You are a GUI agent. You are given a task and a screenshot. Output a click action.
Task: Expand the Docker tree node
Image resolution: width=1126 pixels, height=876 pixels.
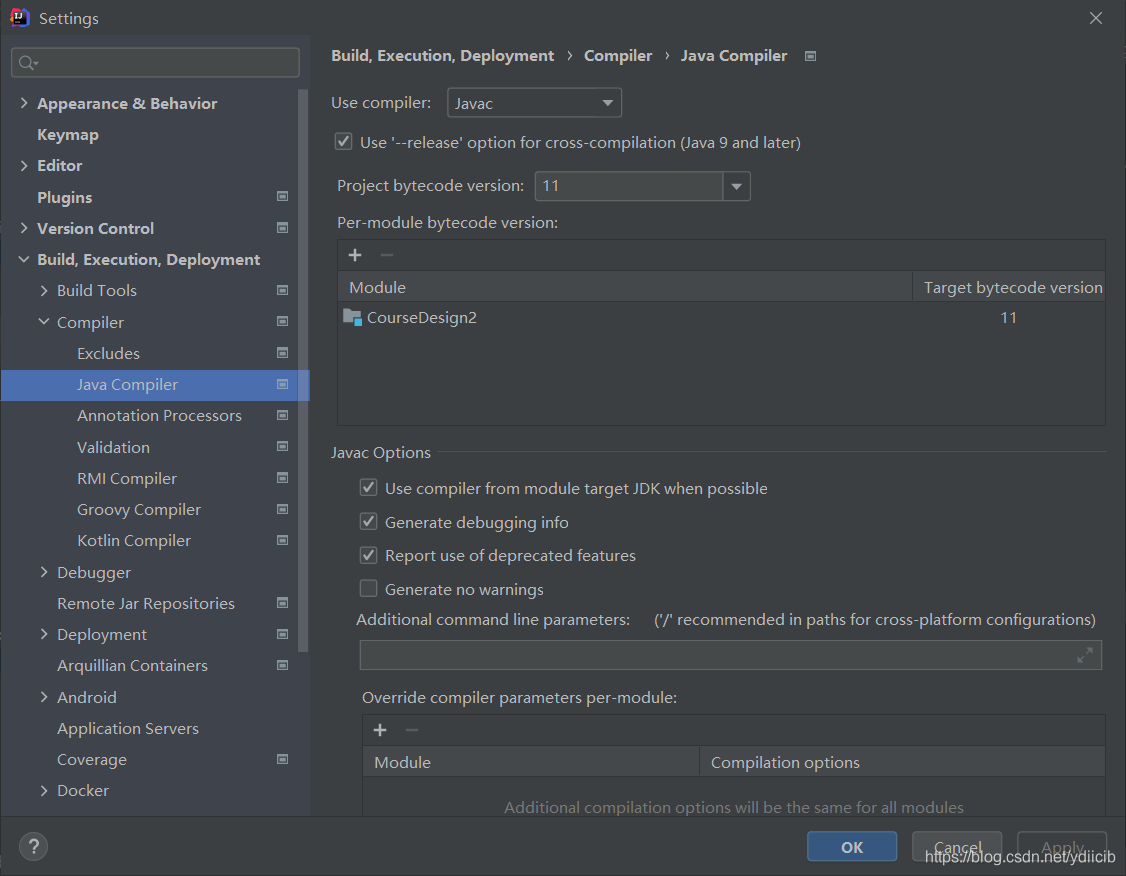(44, 790)
